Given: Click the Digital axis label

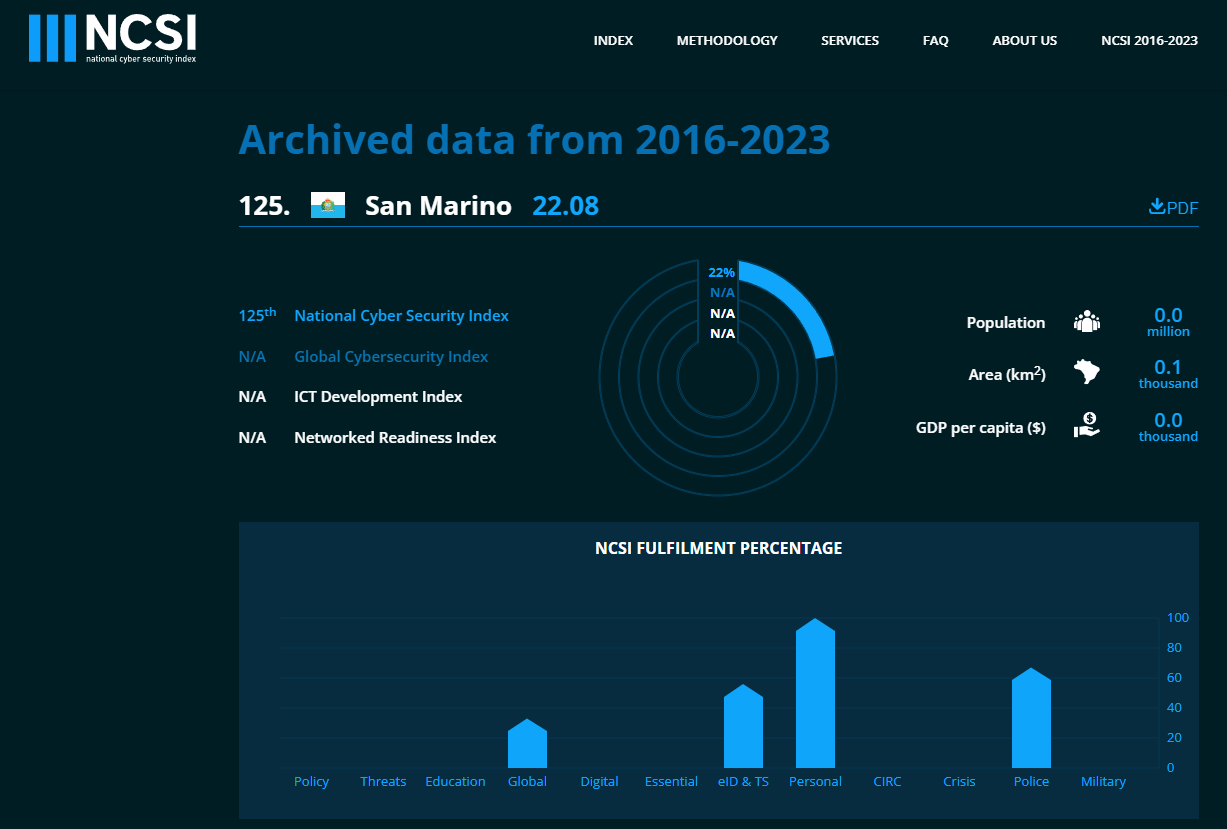Looking at the screenshot, I should (x=599, y=782).
